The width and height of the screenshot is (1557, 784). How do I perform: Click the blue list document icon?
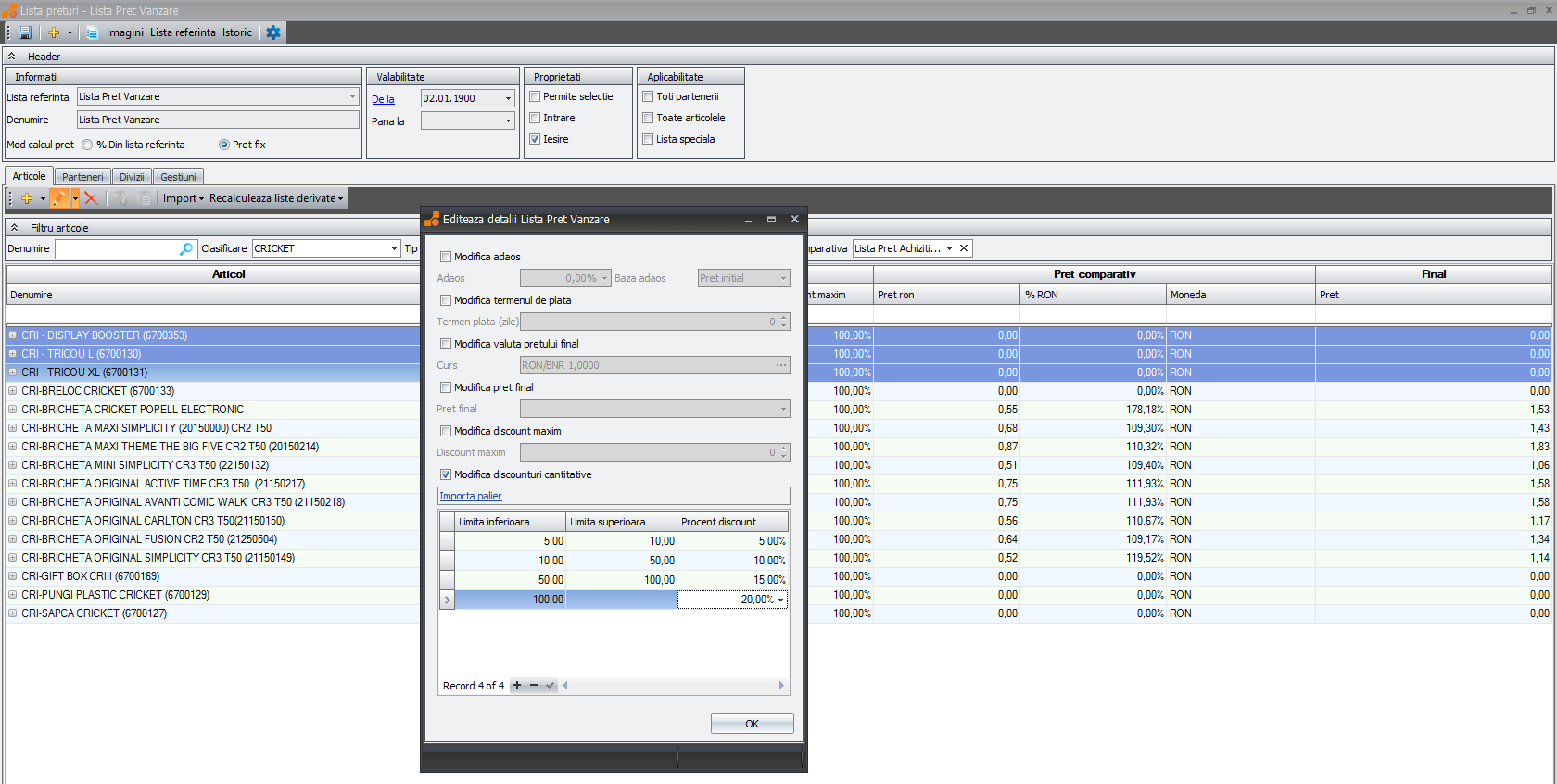(x=92, y=32)
